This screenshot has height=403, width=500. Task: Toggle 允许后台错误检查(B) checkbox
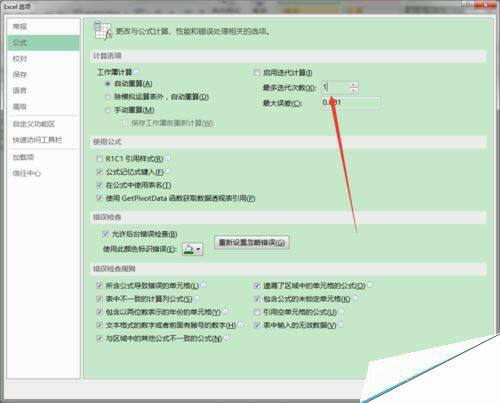(106, 234)
